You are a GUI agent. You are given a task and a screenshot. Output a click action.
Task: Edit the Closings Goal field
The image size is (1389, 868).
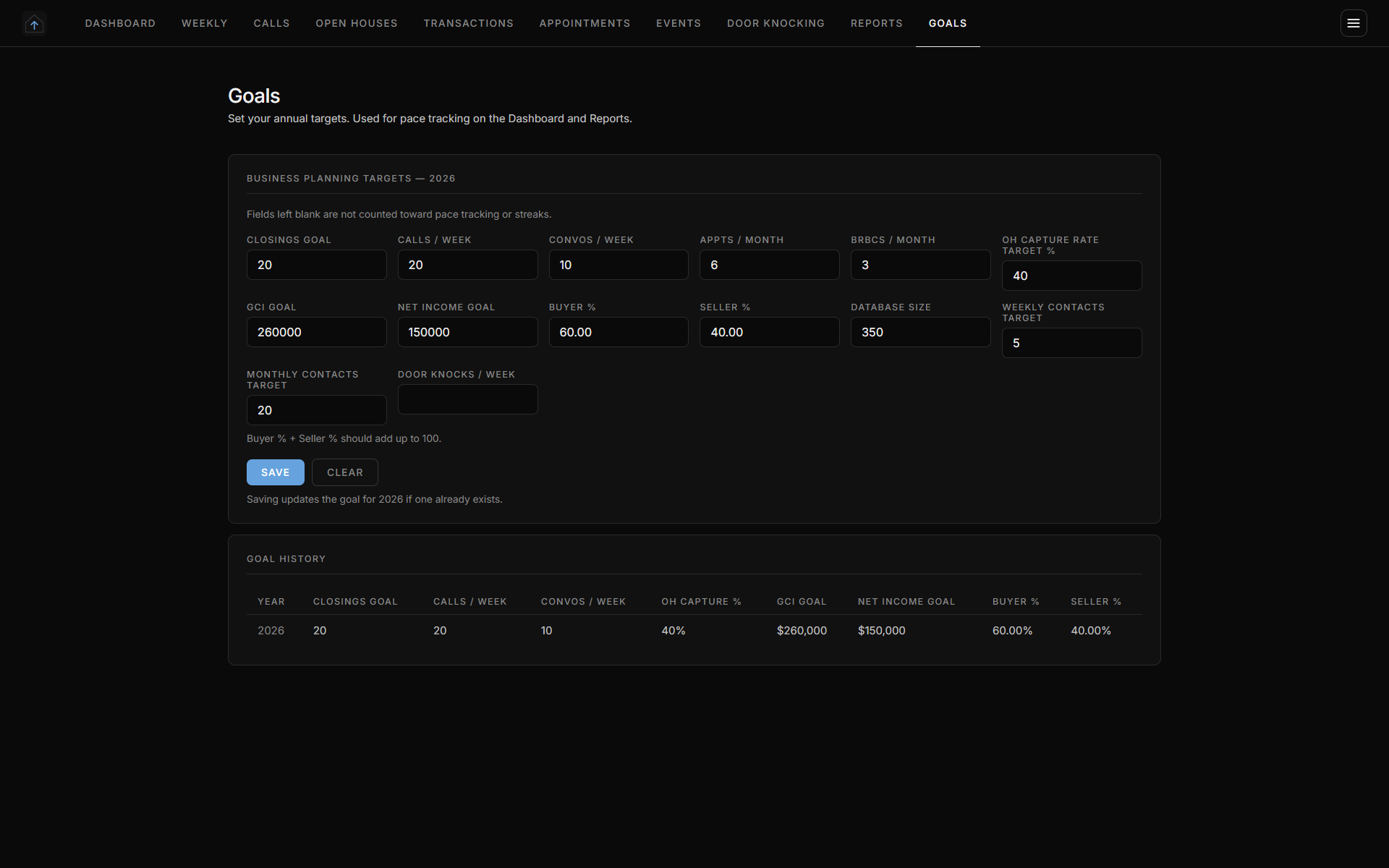coord(316,265)
